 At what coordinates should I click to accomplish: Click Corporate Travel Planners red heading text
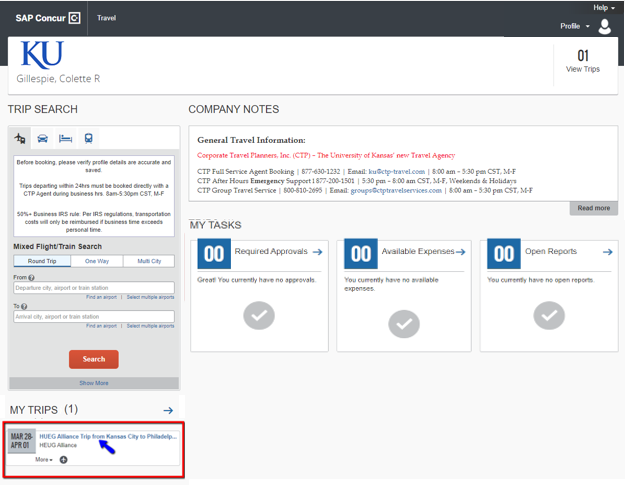pyautogui.click(x=326, y=155)
